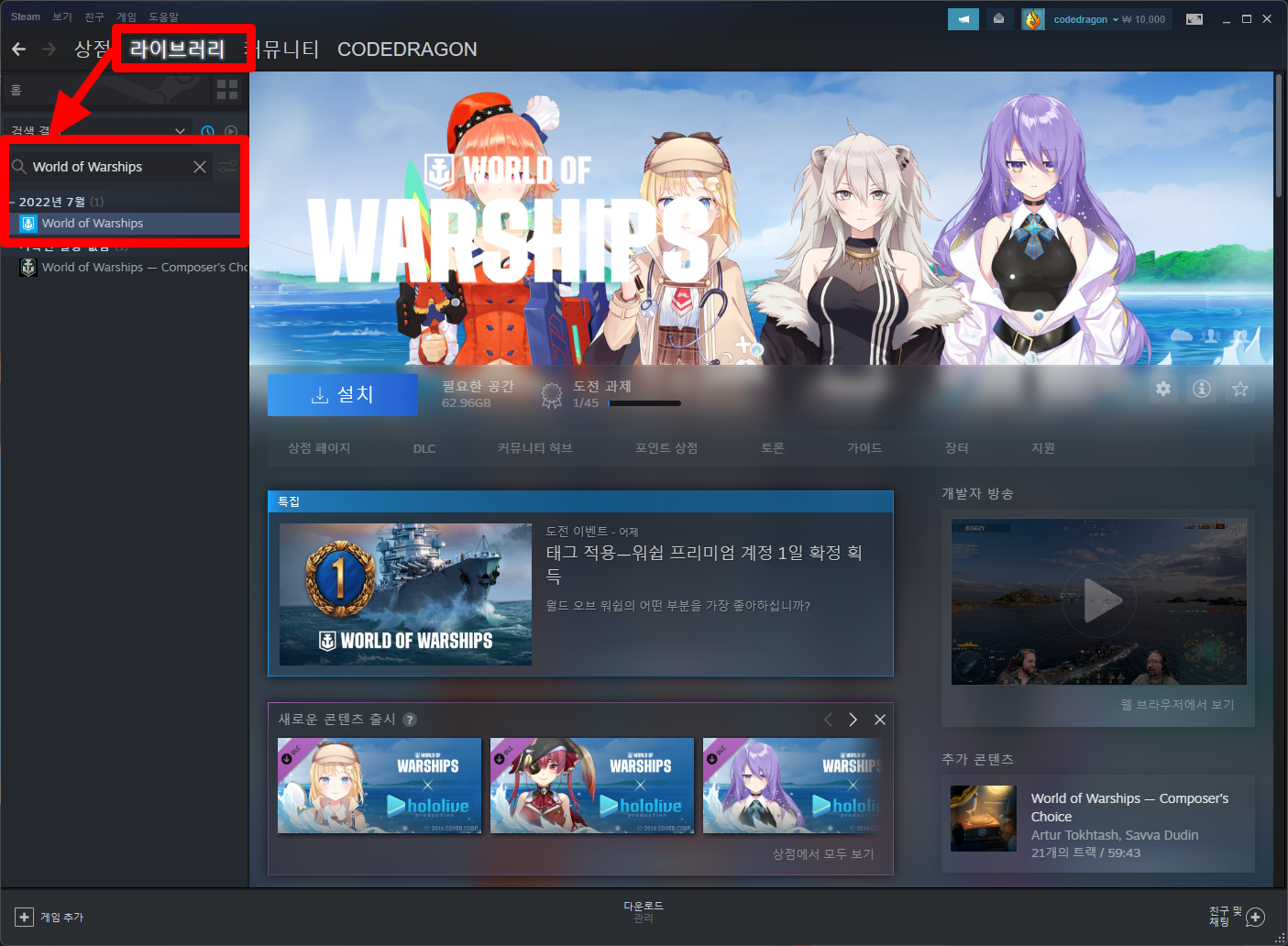The image size is (1288, 946).
Task: Toggle show ready-to-play games icon
Action: click(231, 132)
